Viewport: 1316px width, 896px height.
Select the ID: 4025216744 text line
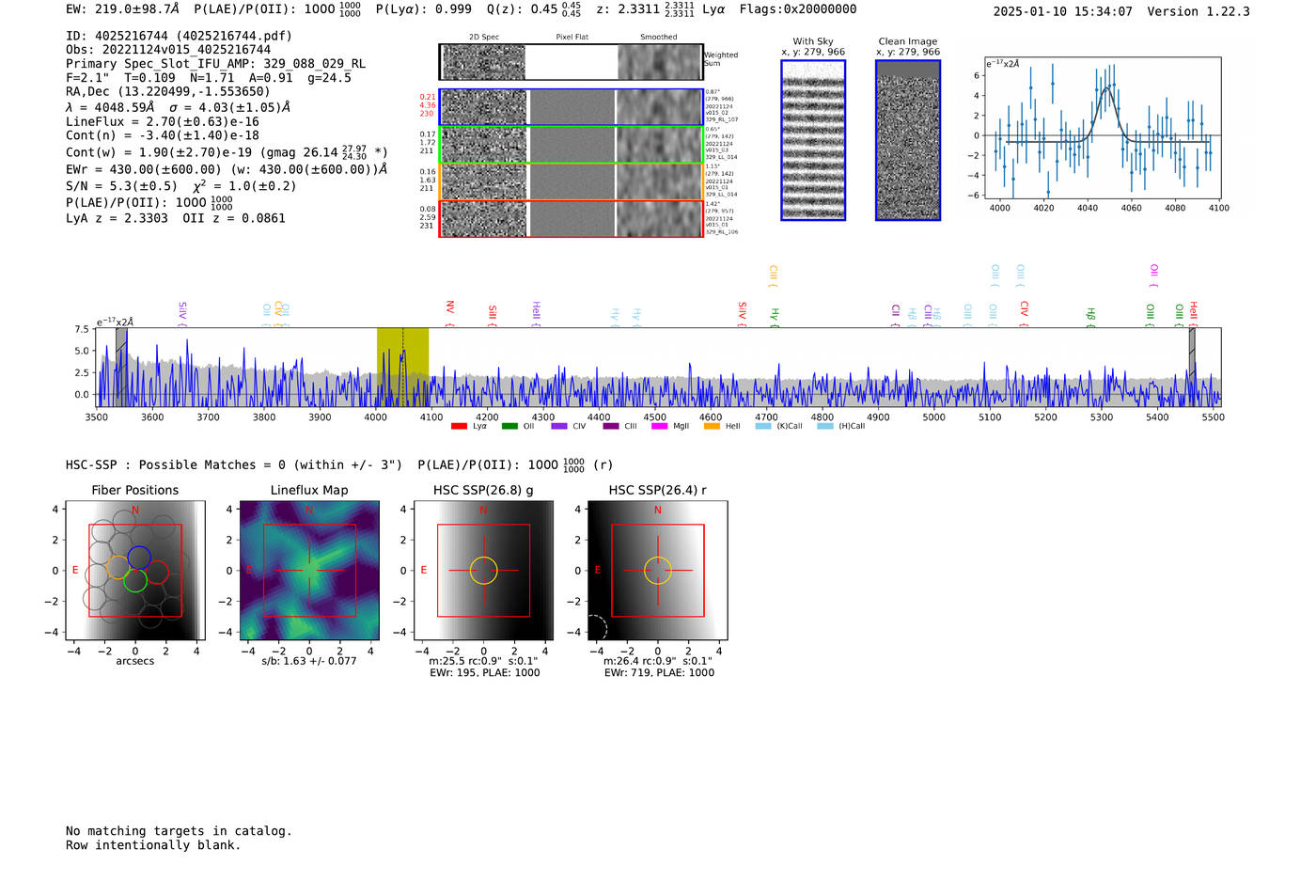pyautogui.click(x=179, y=36)
